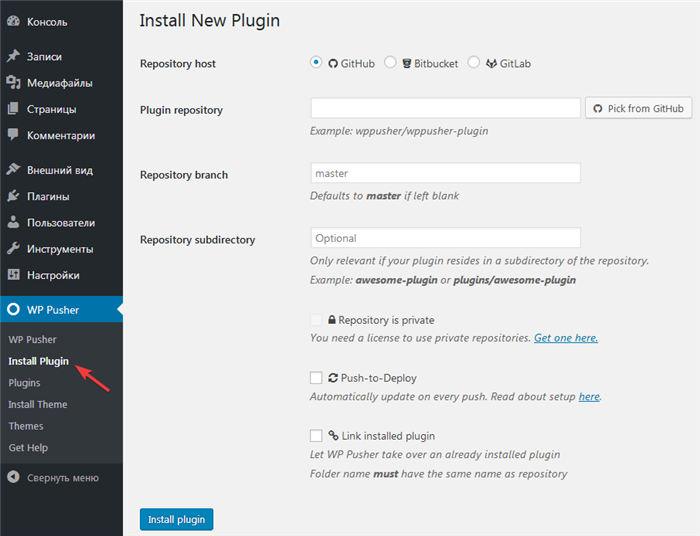Select Install Plugin in the submenu

[x=38, y=361]
